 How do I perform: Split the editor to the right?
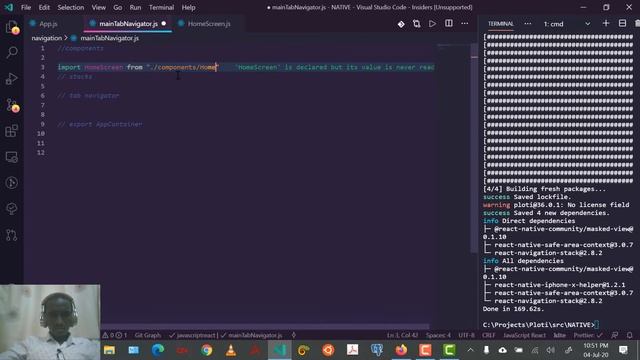(449, 24)
